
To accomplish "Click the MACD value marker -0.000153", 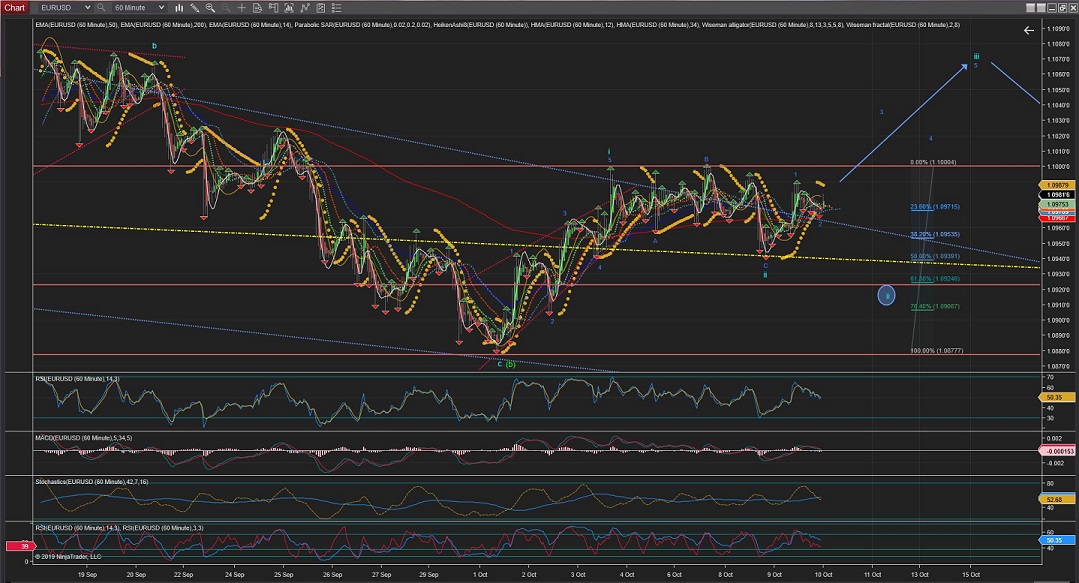I will point(1058,451).
